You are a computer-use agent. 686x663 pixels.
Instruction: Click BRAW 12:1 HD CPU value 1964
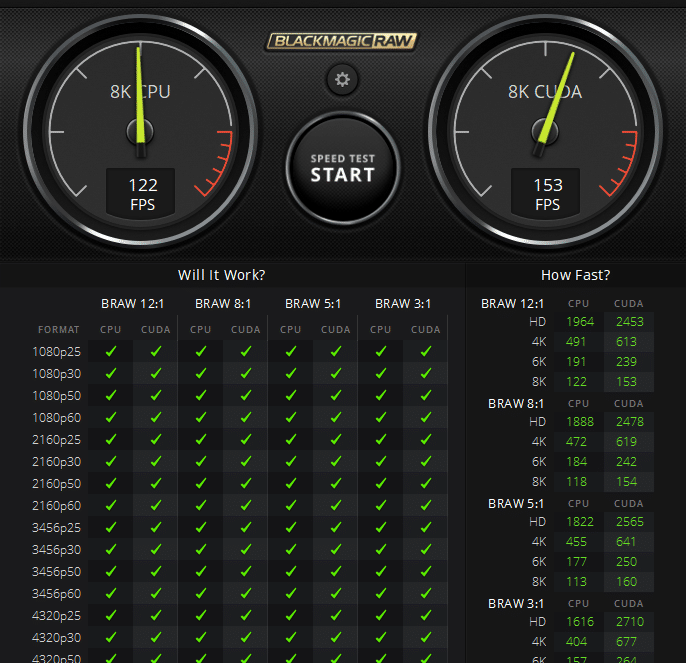coord(580,322)
